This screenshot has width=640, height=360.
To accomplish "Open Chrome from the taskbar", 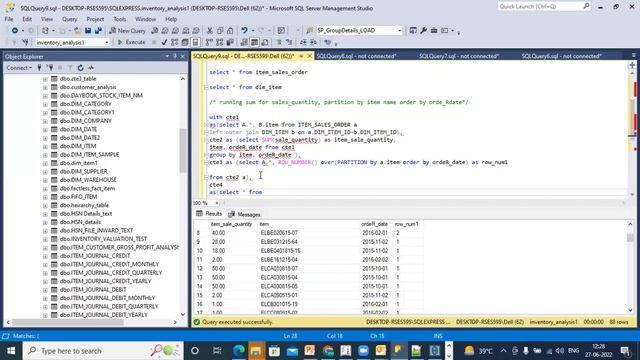I will pyautogui.click(x=328, y=351).
